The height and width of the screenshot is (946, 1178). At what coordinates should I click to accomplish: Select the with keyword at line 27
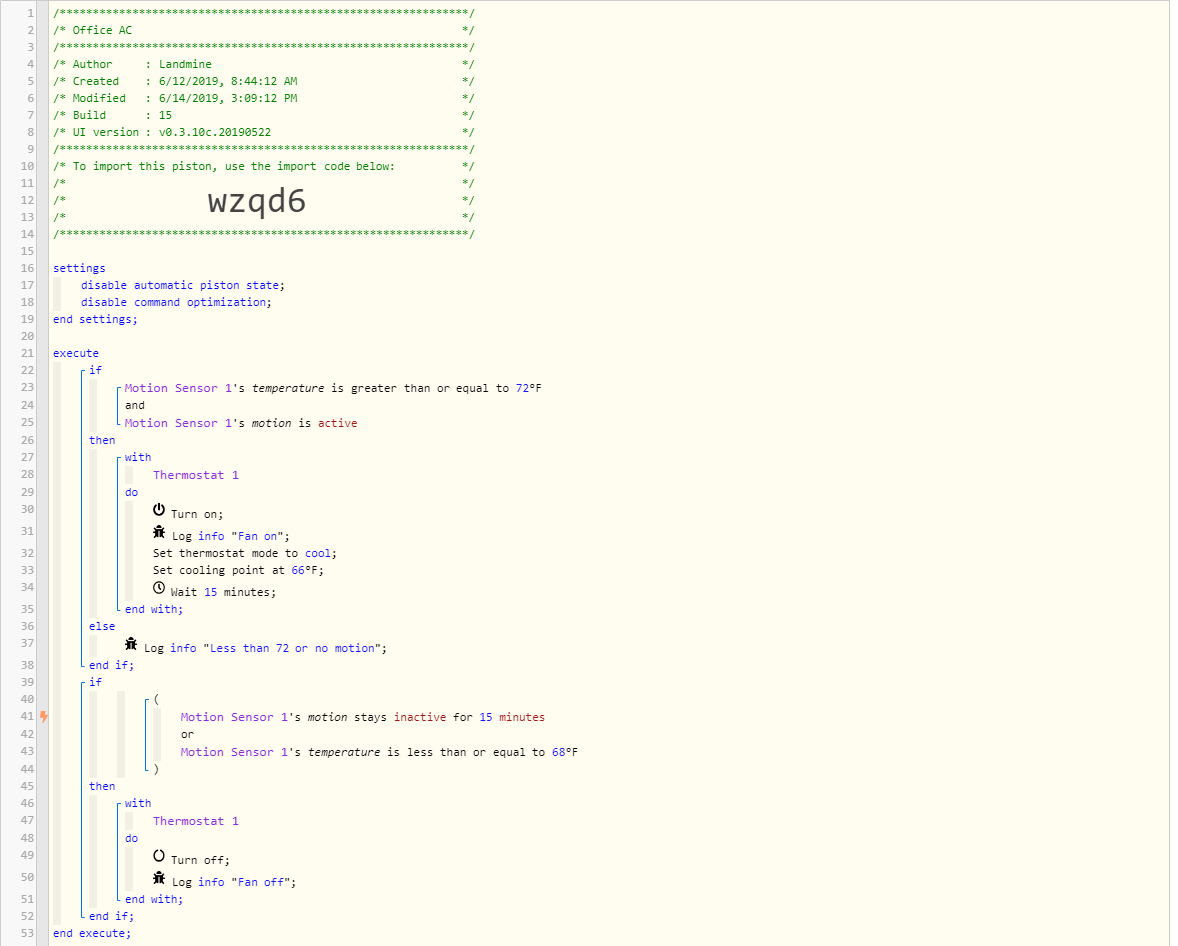(137, 458)
